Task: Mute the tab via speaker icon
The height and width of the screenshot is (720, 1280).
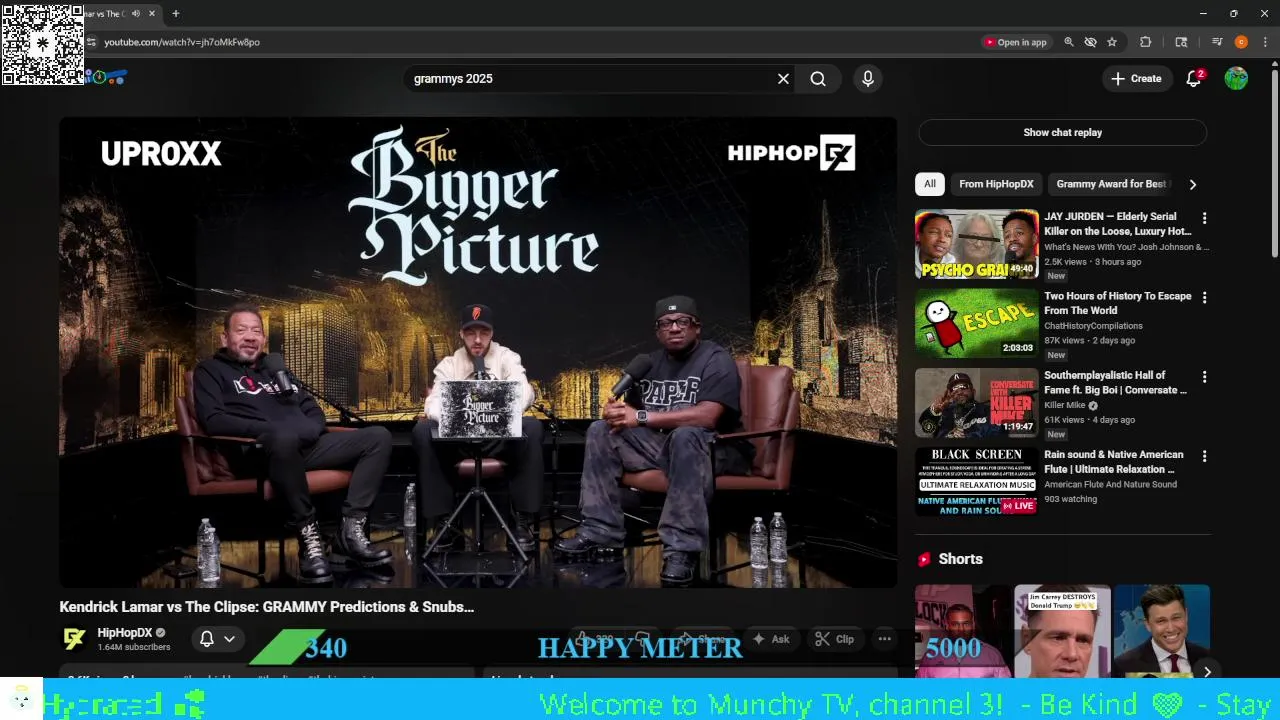Action: 135,14
